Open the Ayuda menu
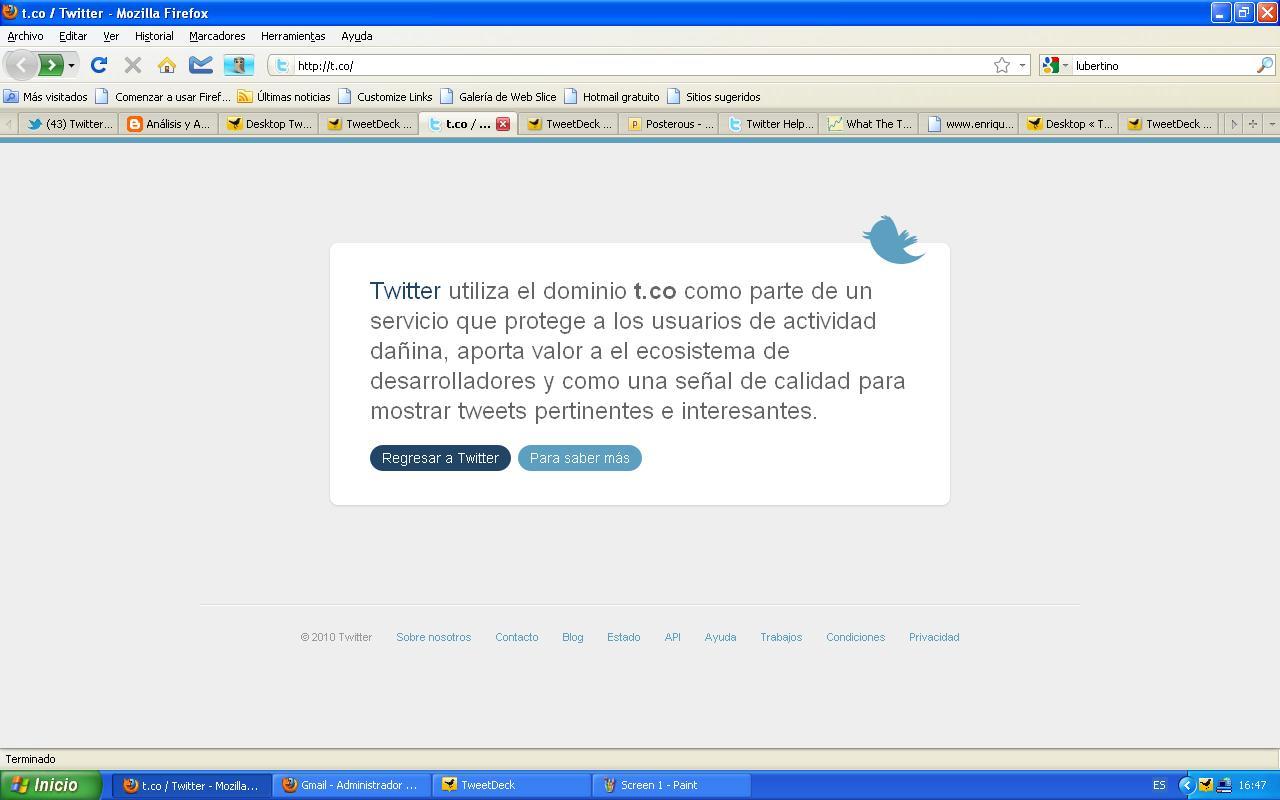The height and width of the screenshot is (800, 1280). [x=356, y=36]
